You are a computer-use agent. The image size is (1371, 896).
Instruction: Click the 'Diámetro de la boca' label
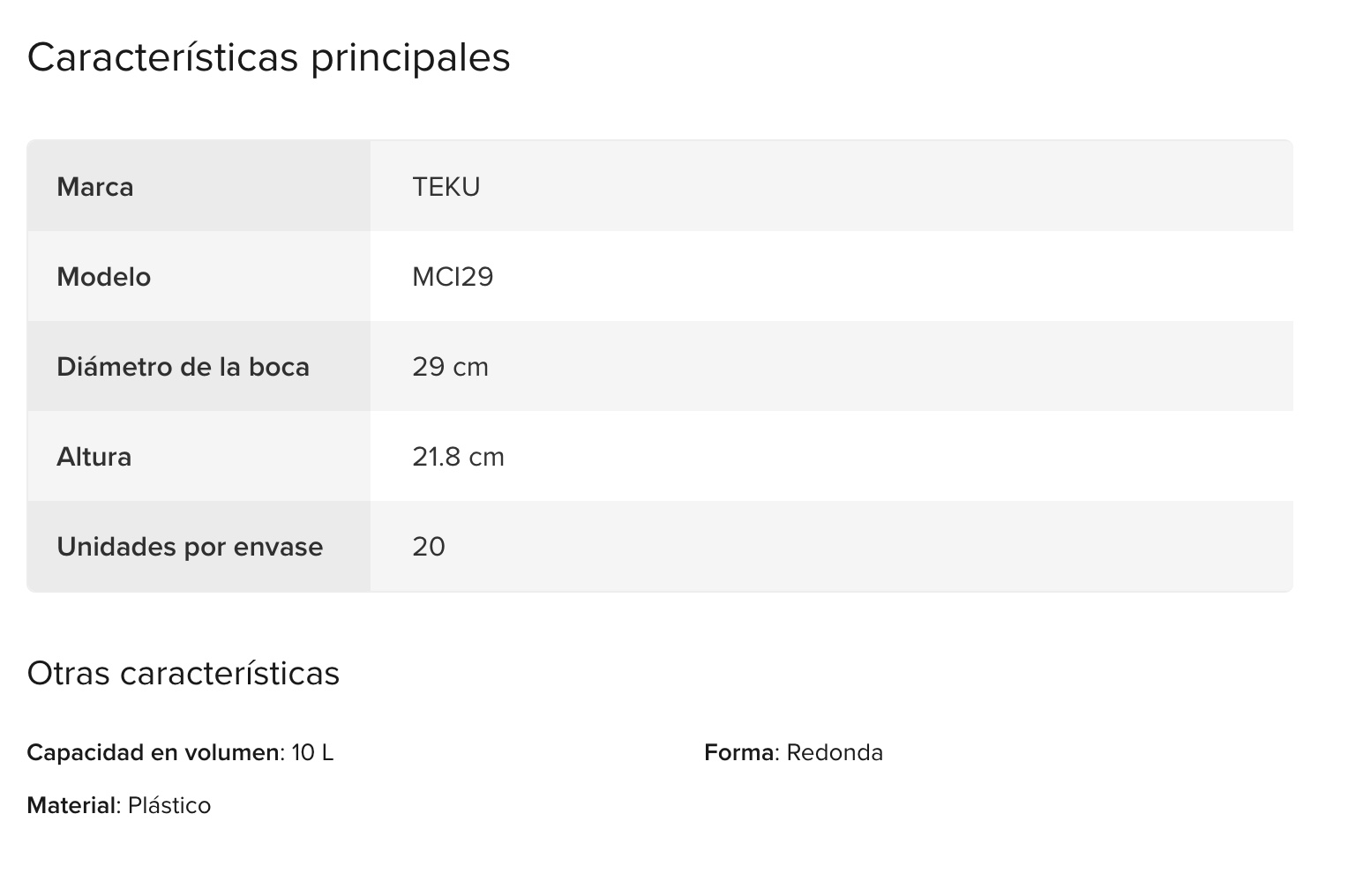[183, 367]
